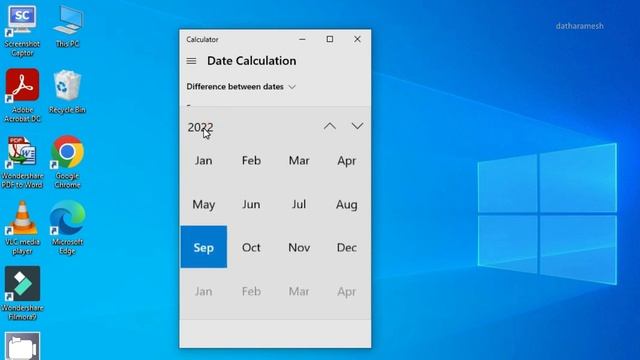Select greyed-out Jan of next year
The image size is (640, 360).
[204, 291]
